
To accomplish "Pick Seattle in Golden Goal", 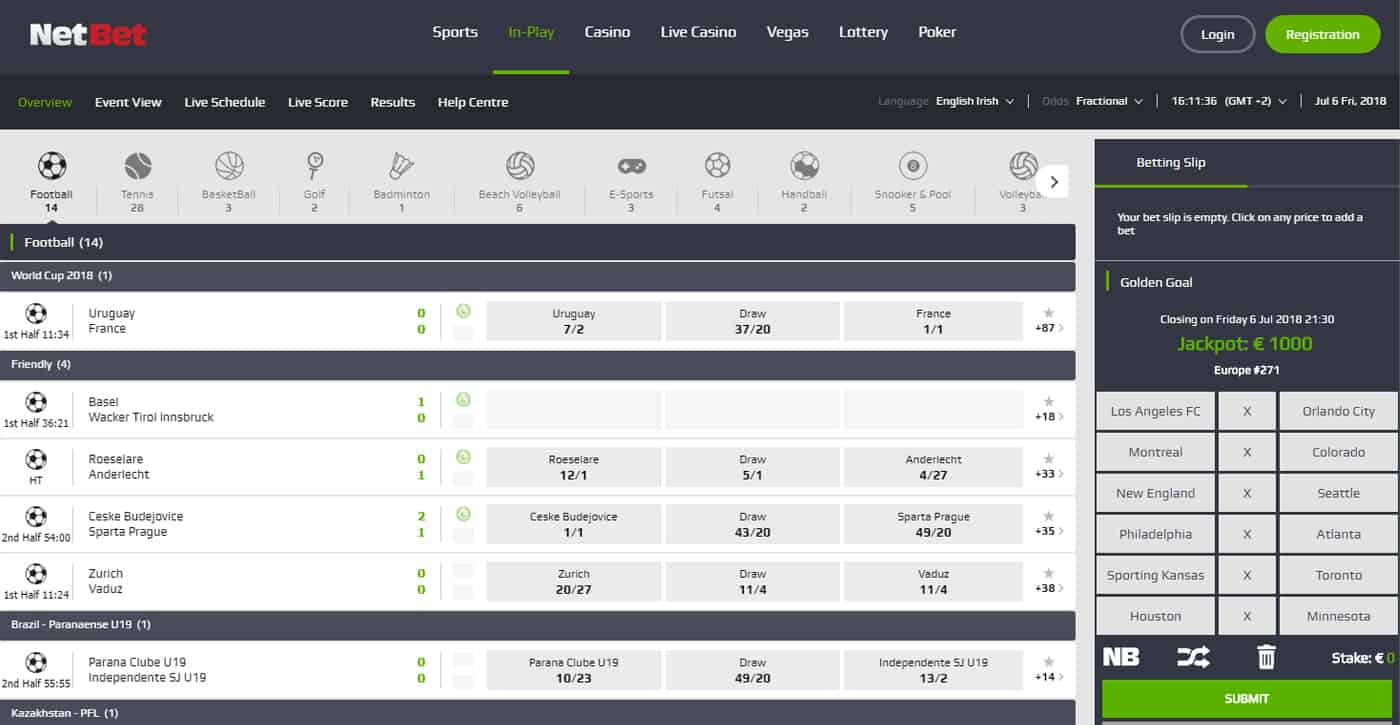I will 1338,493.
